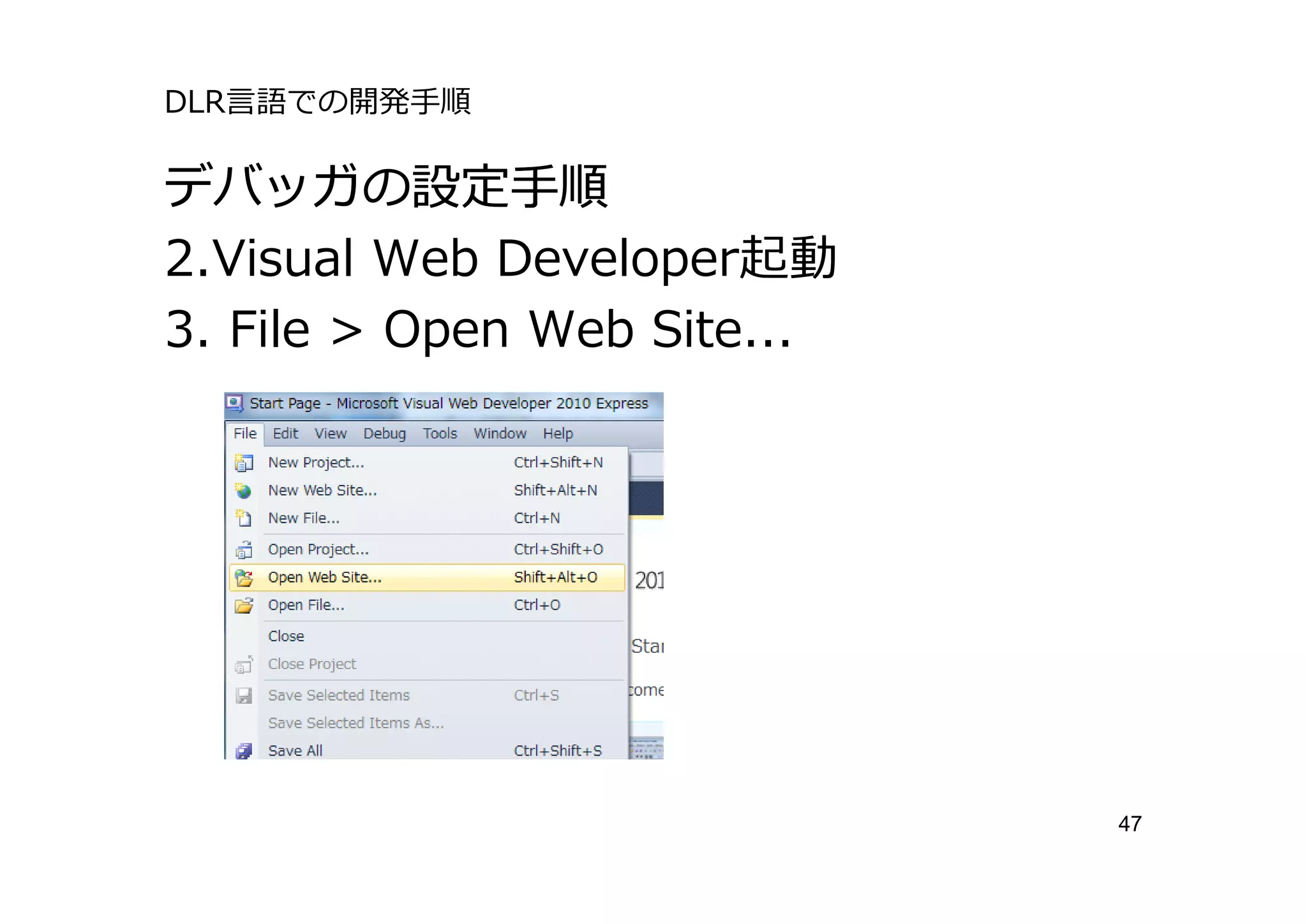
Task: Choose Save All menu entry
Action: click(426, 751)
